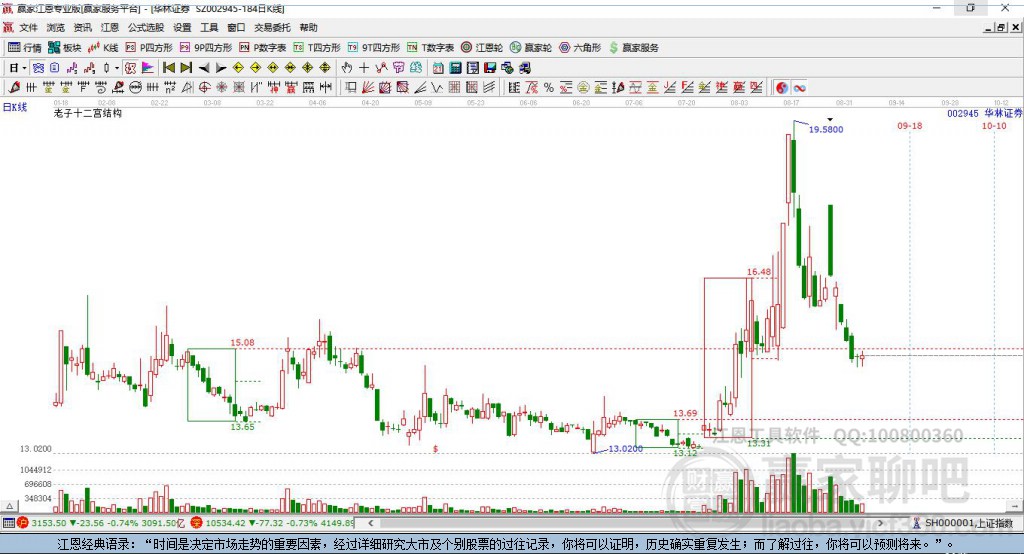This screenshot has width=1024, height=554.
Task: Toggle the yin-yang indicator button
Action: pos(782,88)
